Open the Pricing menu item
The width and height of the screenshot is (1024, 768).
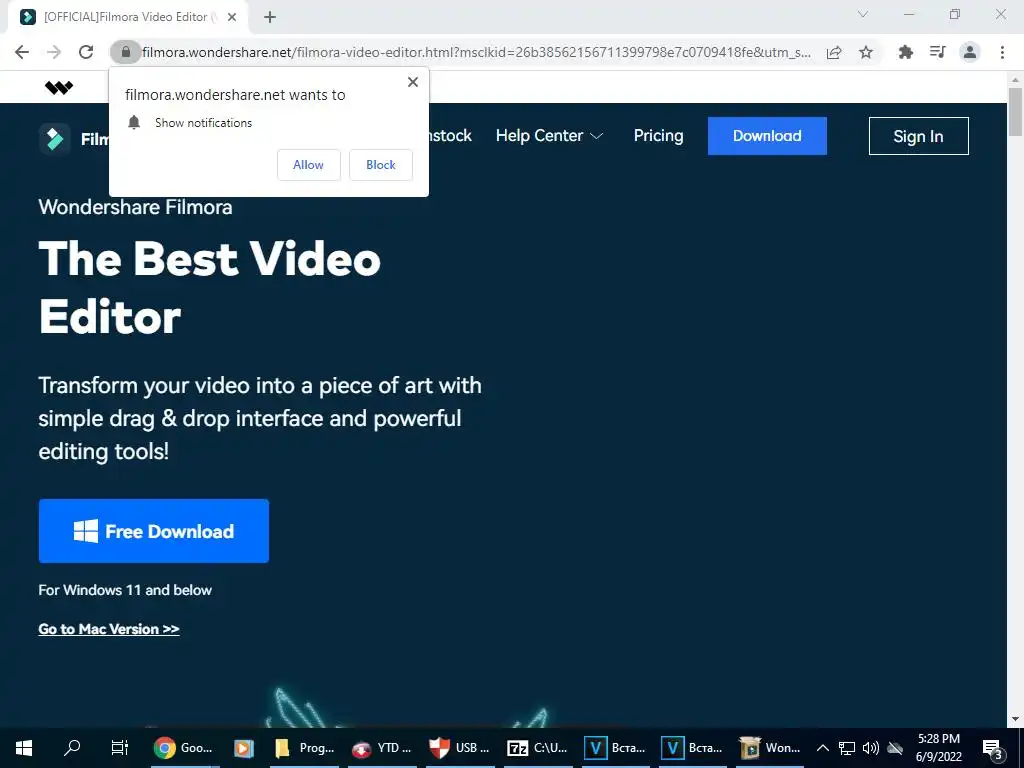point(658,136)
